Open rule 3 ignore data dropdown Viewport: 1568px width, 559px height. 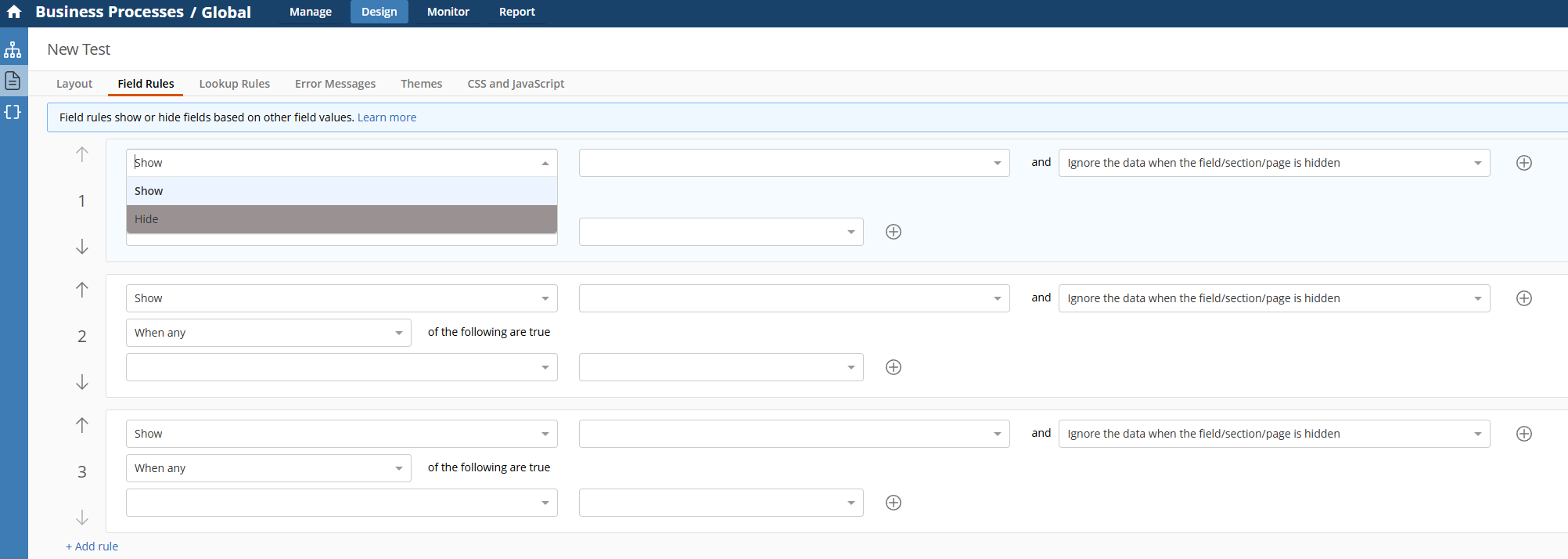1273,434
